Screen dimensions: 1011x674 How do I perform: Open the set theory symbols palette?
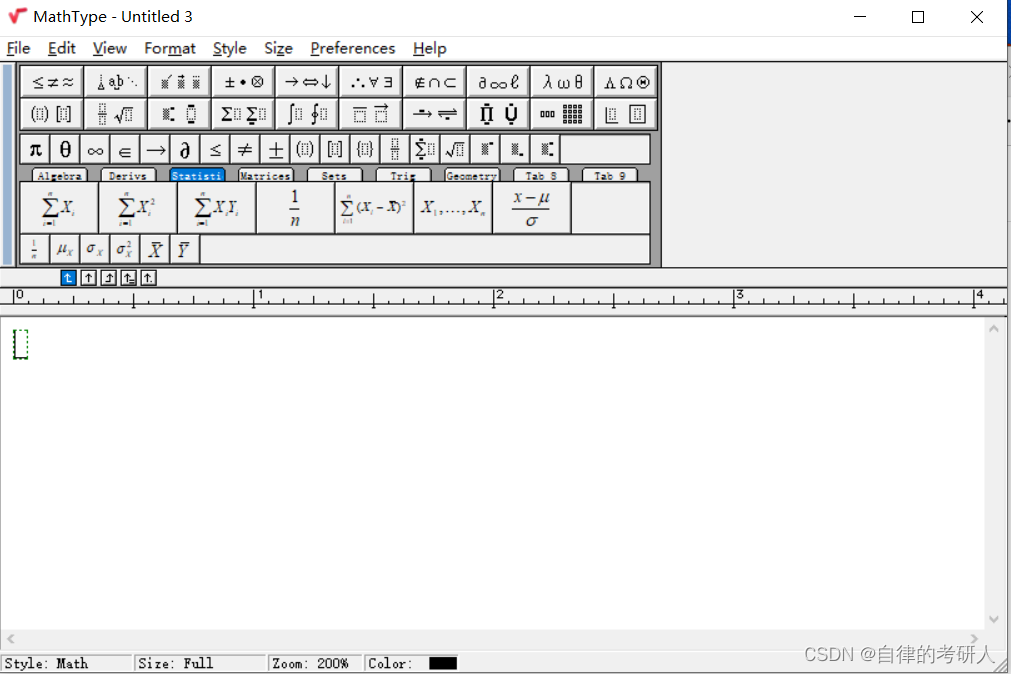pos(435,82)
